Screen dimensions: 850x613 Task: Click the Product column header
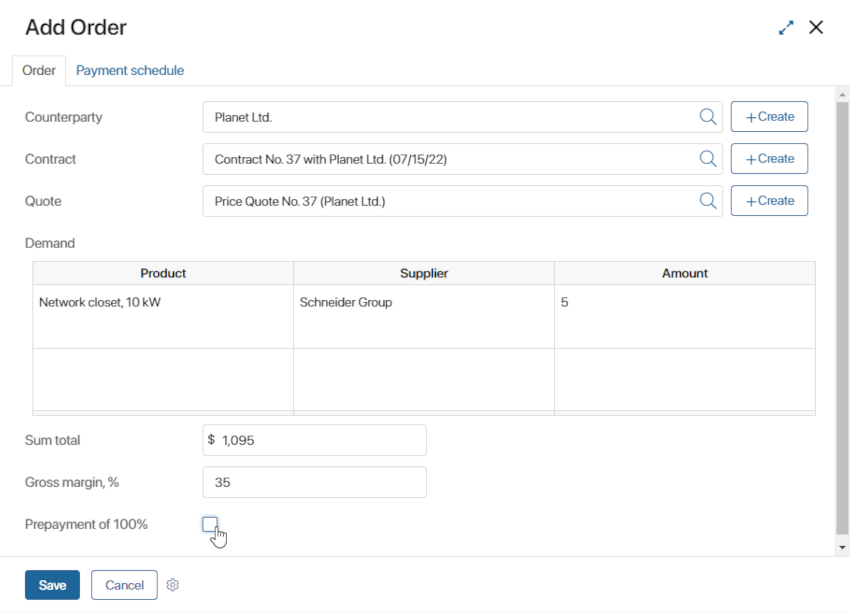tap(163, 273)
